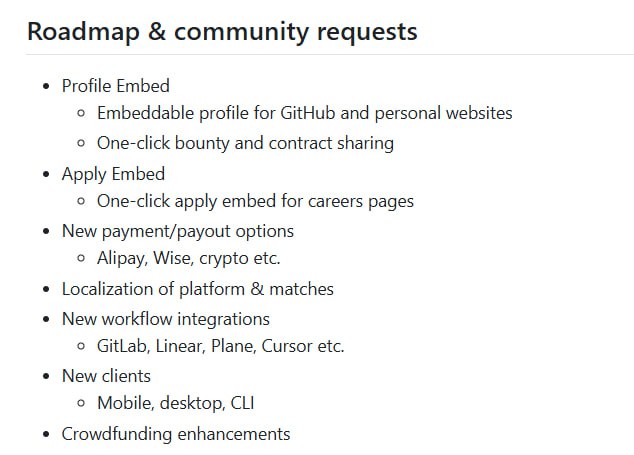Click the word "GitLab"
Viewport: 634px width, 455px height.
[122, 347]
